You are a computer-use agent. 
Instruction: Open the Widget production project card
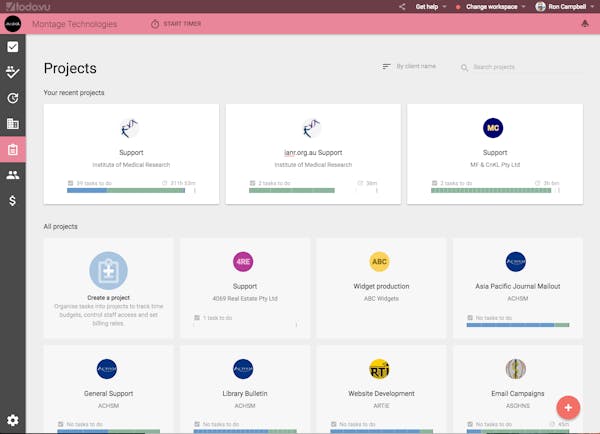[381, 288]
